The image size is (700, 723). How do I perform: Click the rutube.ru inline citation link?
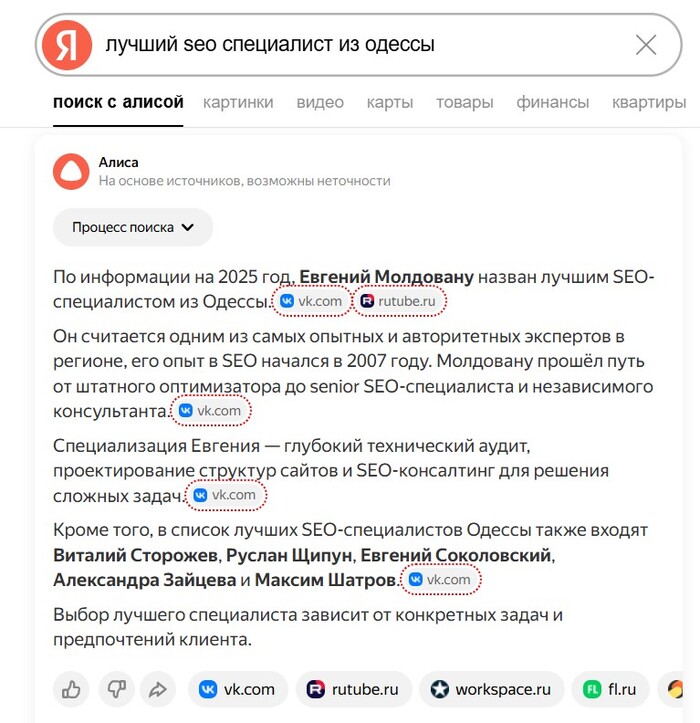pyautogui.click(x=399, y=300)
